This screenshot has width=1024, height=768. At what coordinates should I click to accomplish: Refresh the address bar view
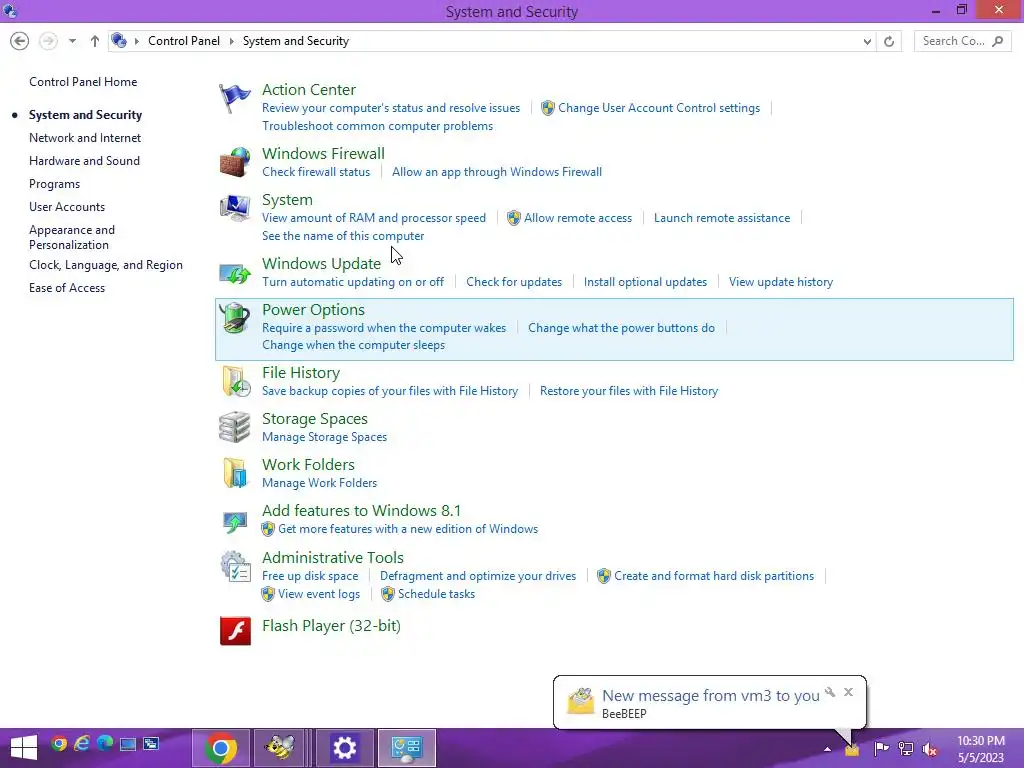889,41
